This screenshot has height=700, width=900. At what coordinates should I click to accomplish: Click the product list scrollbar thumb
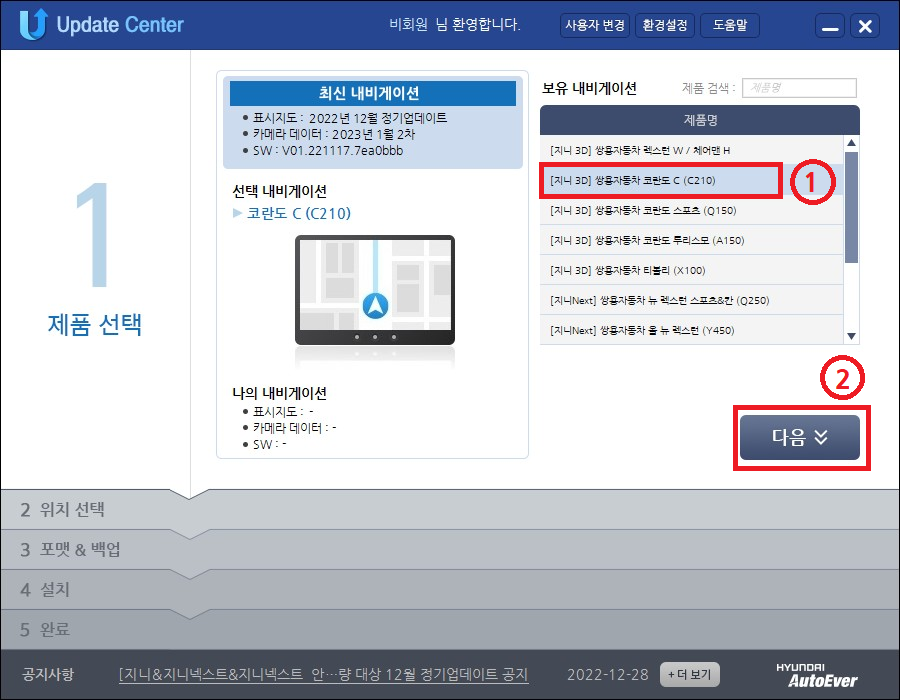click(x=852, y=207)
